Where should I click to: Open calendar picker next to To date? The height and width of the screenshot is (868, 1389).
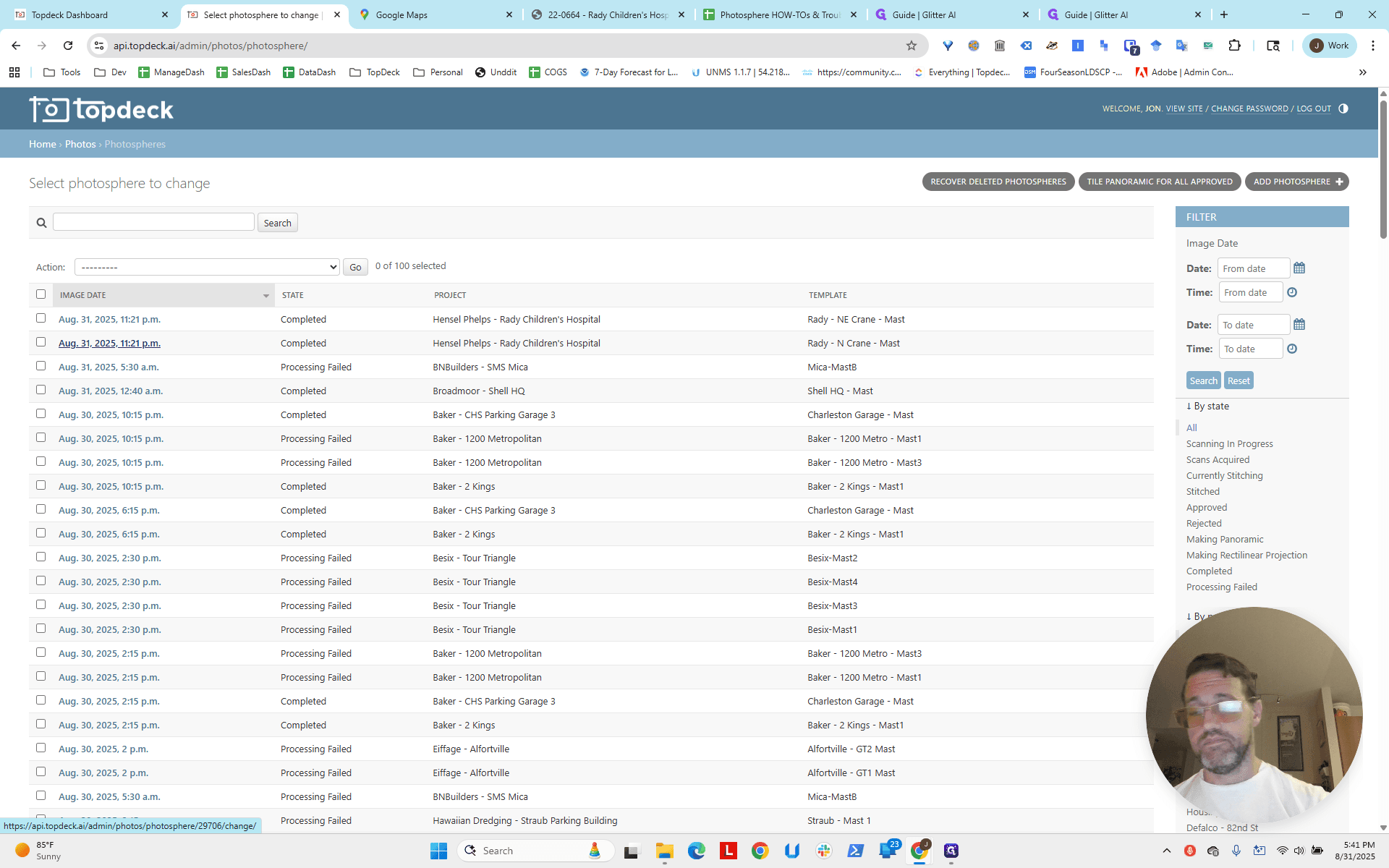[1299, 325]
